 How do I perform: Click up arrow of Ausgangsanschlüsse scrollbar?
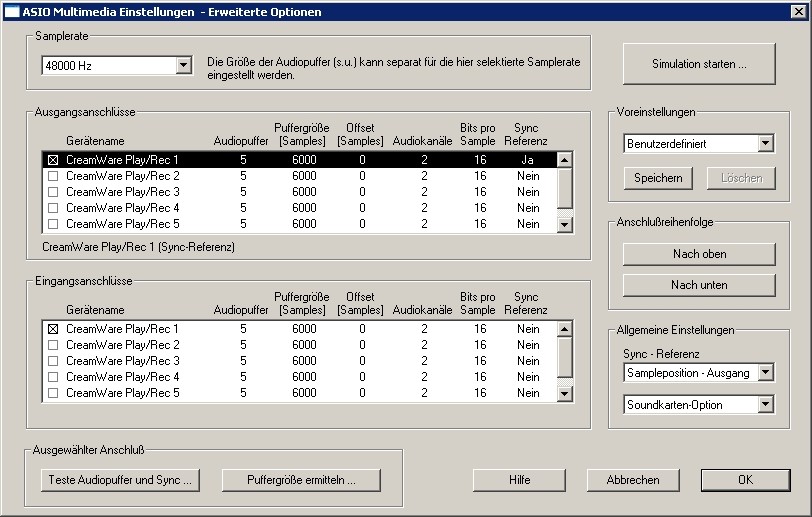(564, 160)
